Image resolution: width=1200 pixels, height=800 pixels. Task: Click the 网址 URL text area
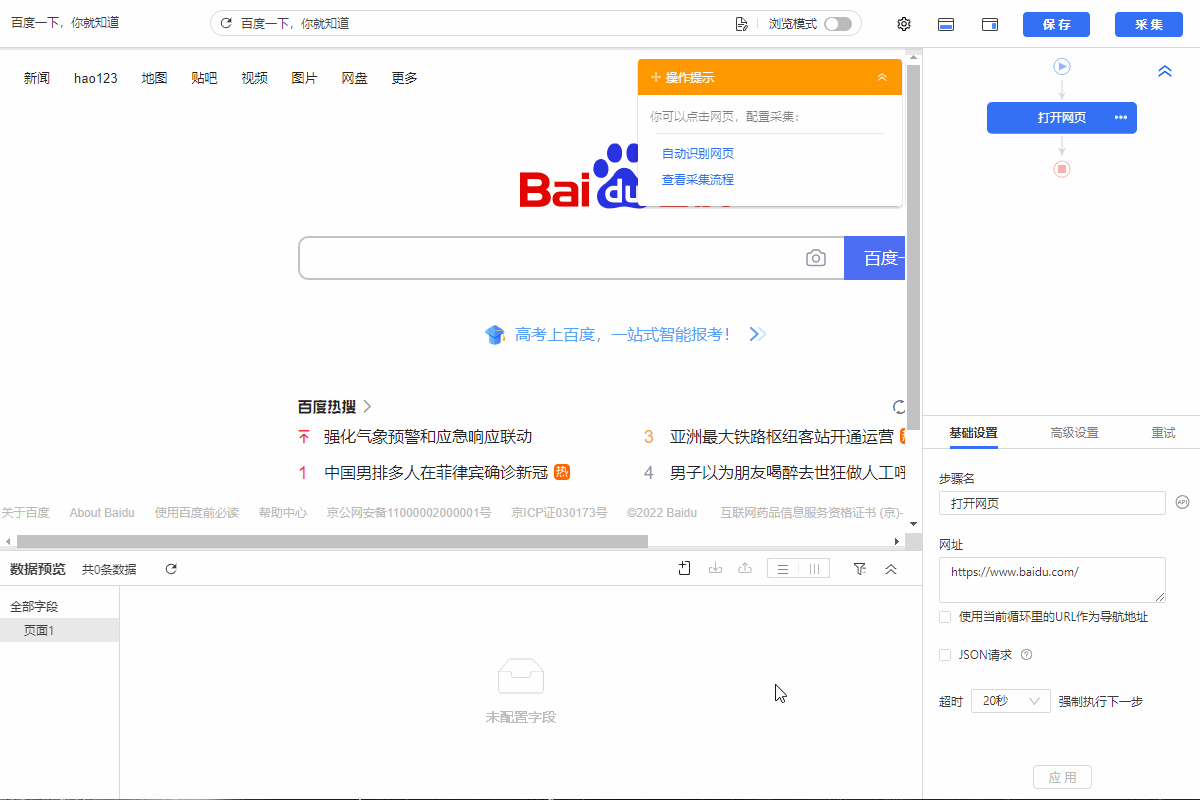1052,580
